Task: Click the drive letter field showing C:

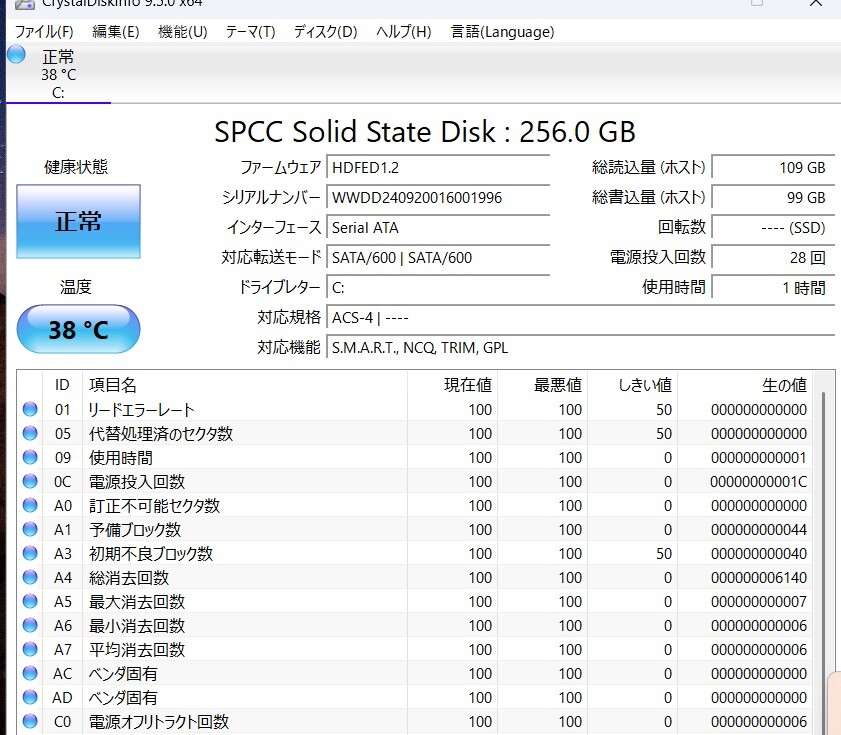Action: coord(438,288)
